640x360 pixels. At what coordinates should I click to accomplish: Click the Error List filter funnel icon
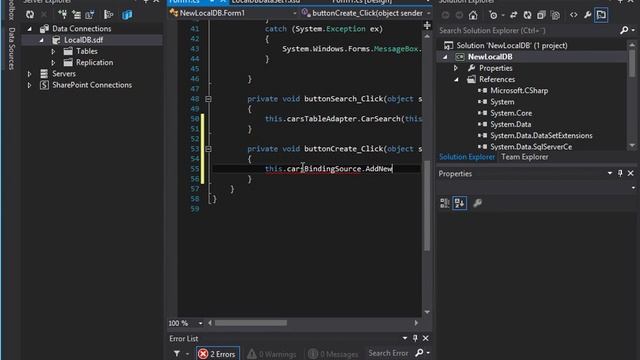click(x=177, y=353)
